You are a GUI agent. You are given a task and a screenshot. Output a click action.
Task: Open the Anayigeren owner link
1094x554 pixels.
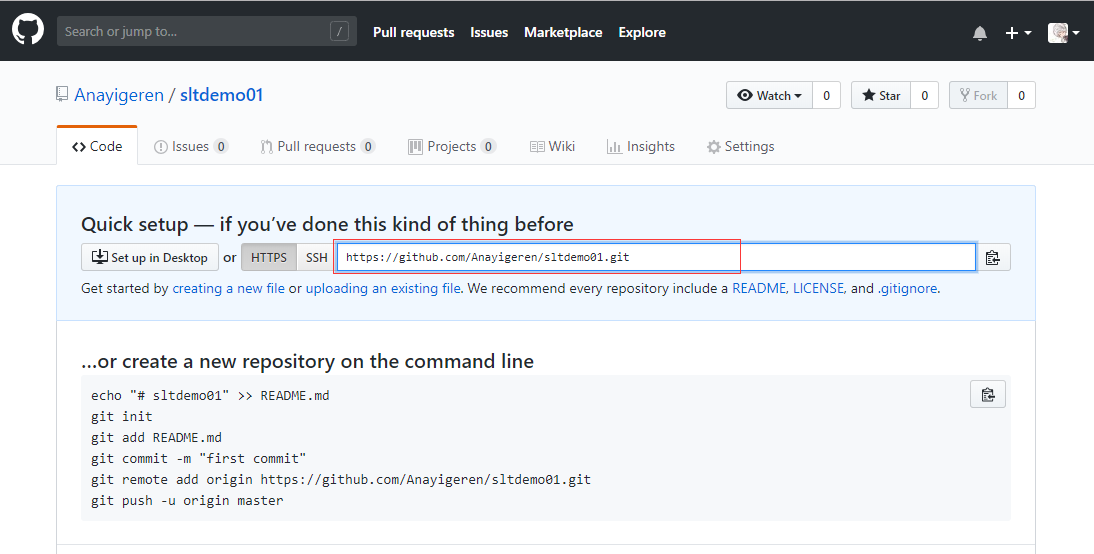click(x=119, y=95)
